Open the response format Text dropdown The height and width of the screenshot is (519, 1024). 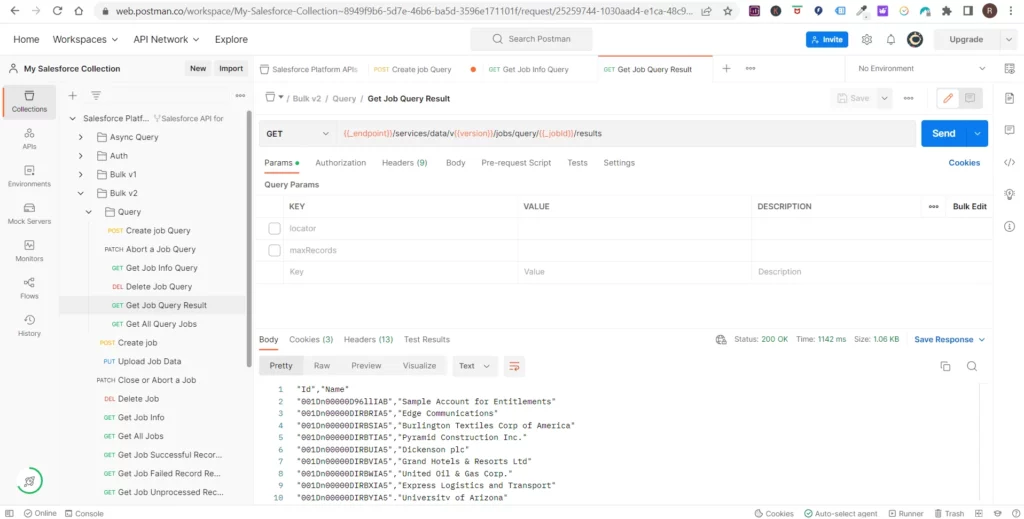[x=475, y=366]
